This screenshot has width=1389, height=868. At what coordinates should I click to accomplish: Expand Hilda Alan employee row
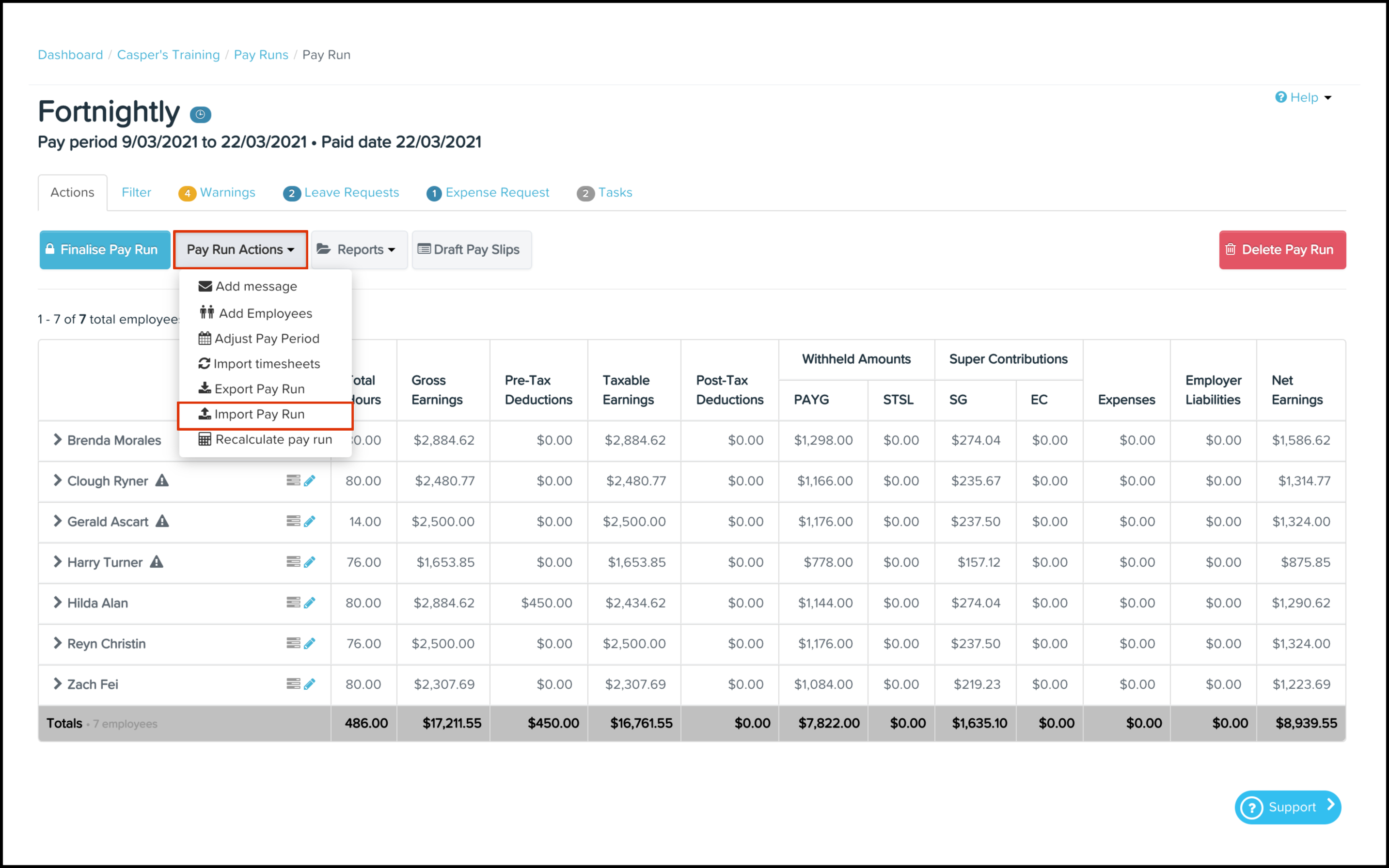click(x=58, y=603)
